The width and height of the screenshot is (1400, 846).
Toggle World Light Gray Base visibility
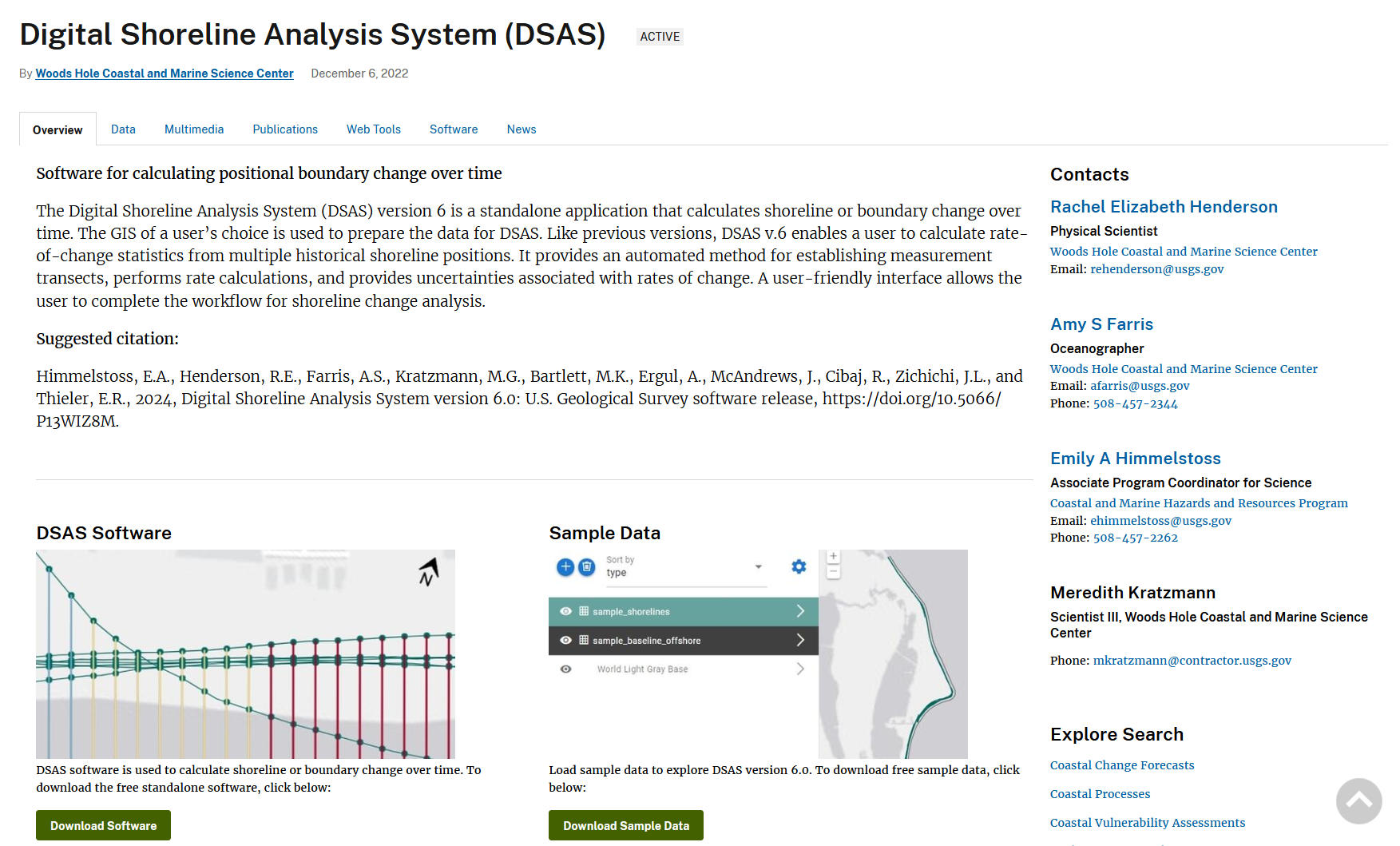click(x=565, y=669)
